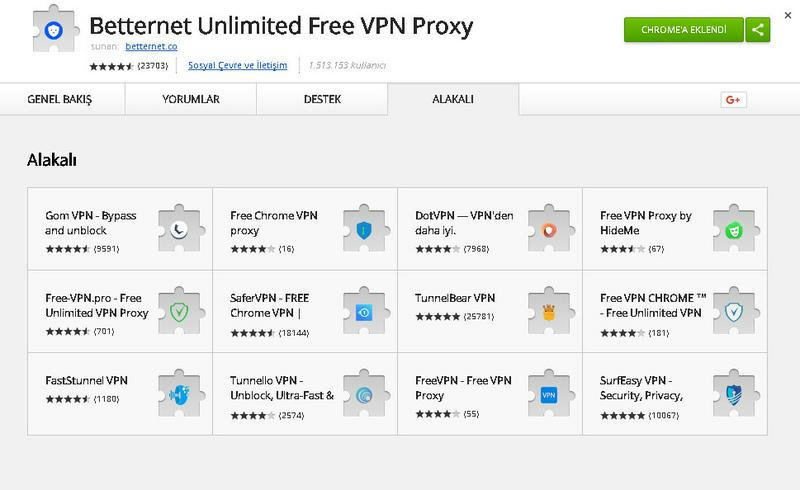Open the YORUMLAR tab
Viewport: 800px width, 490px height.
[191, 99]
